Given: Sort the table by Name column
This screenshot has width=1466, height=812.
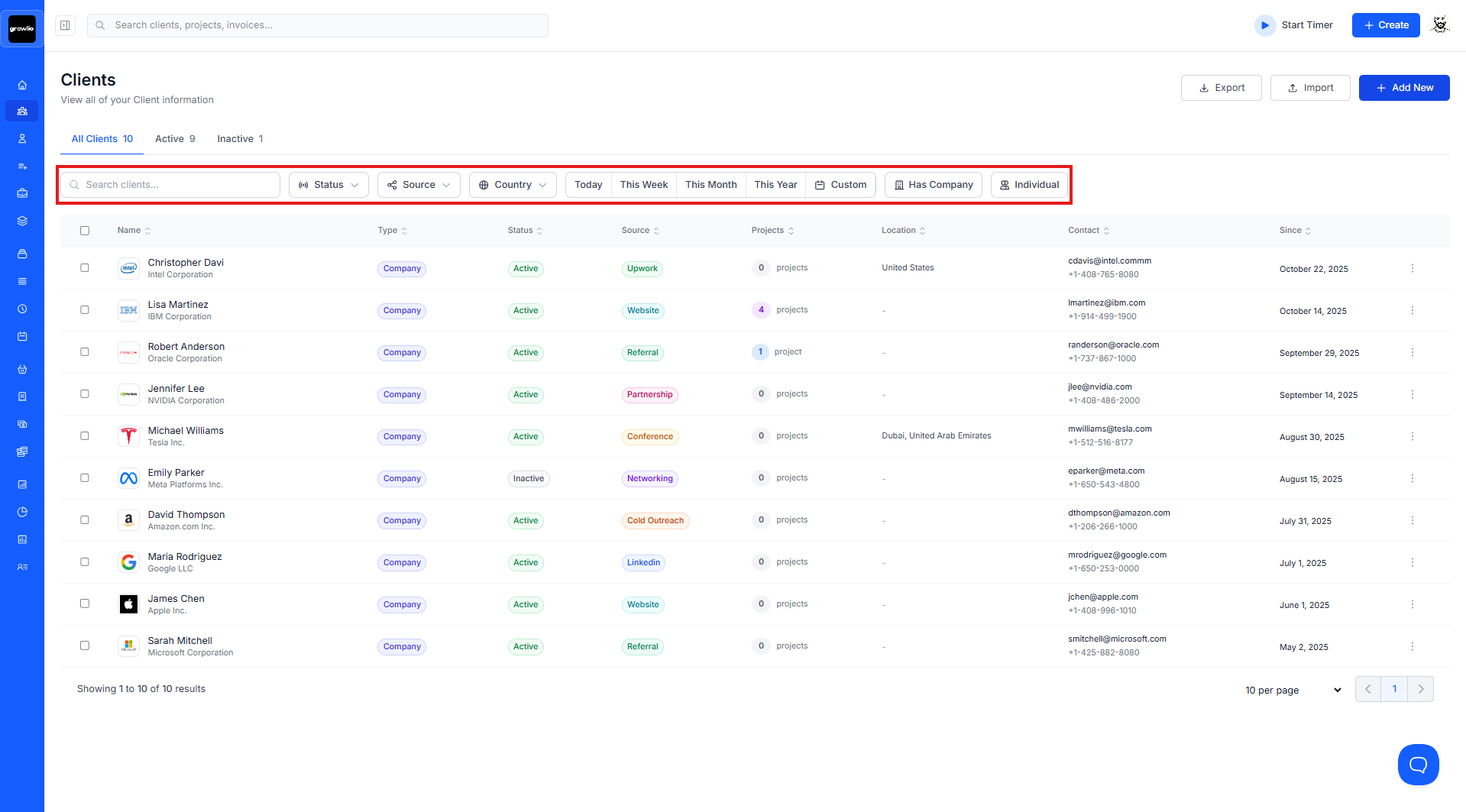Looking at the screenshot, I should click(x=134, y=231).
